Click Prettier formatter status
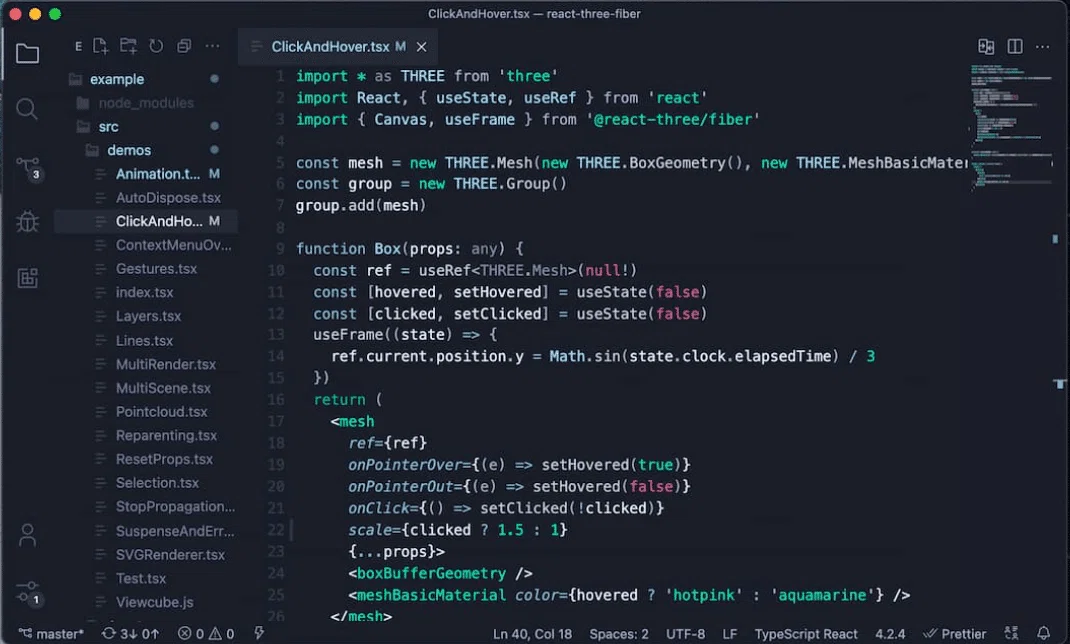Screen dimensions: 1070x644 954,634
